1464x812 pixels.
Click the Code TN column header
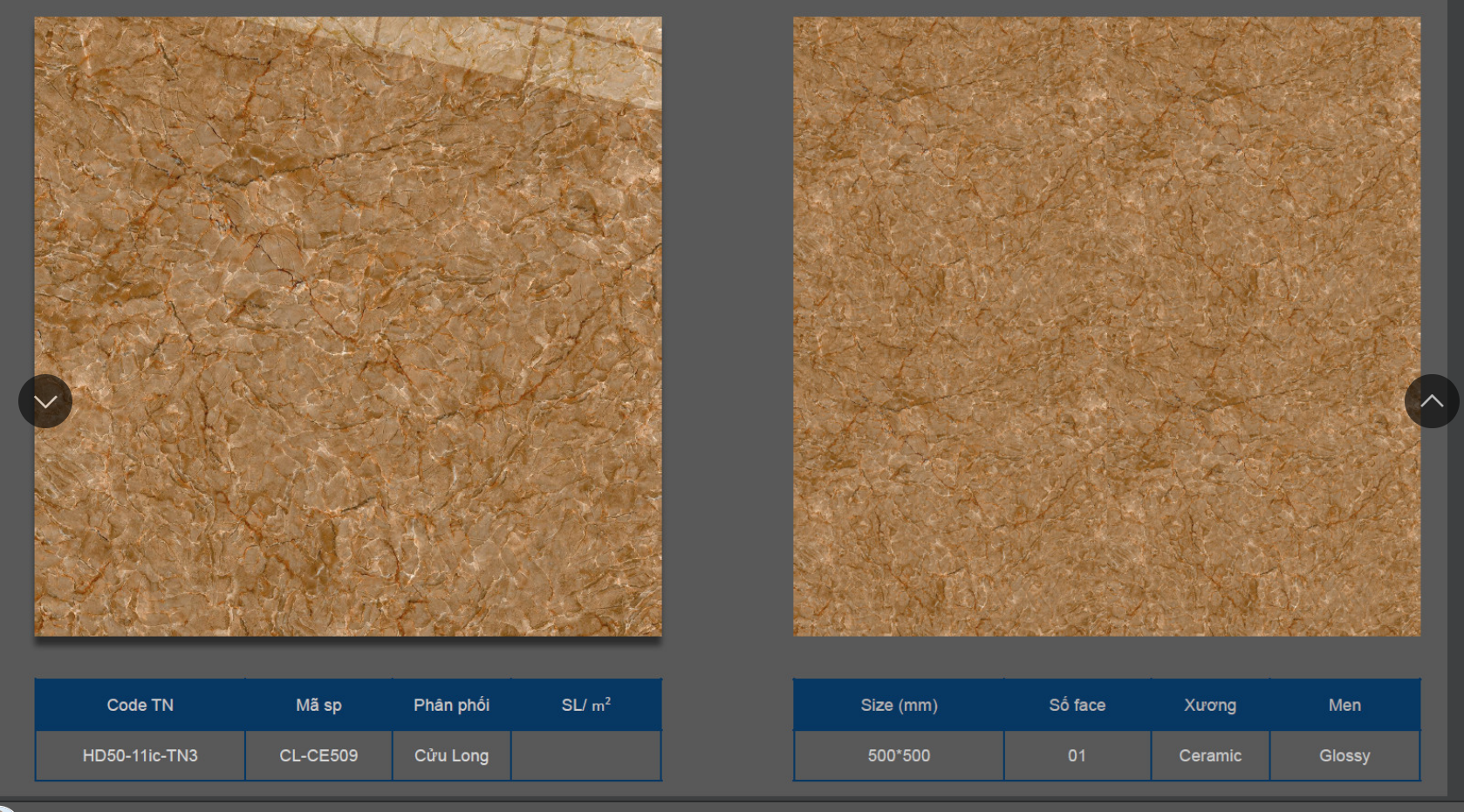140,705
